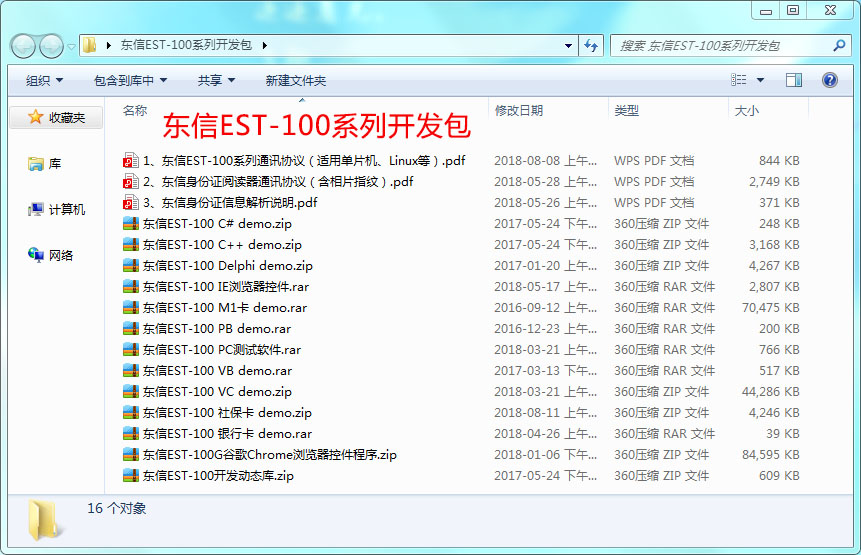Image resolution: width=861 pixels, height=555 pixels.
Task: Click archive icon of 东信EST-100 PB demo.rar
Action: (131, 328)
